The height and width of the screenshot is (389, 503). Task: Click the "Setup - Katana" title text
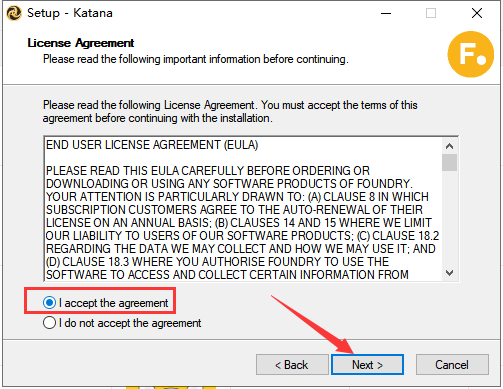click(x=70, y=13)
